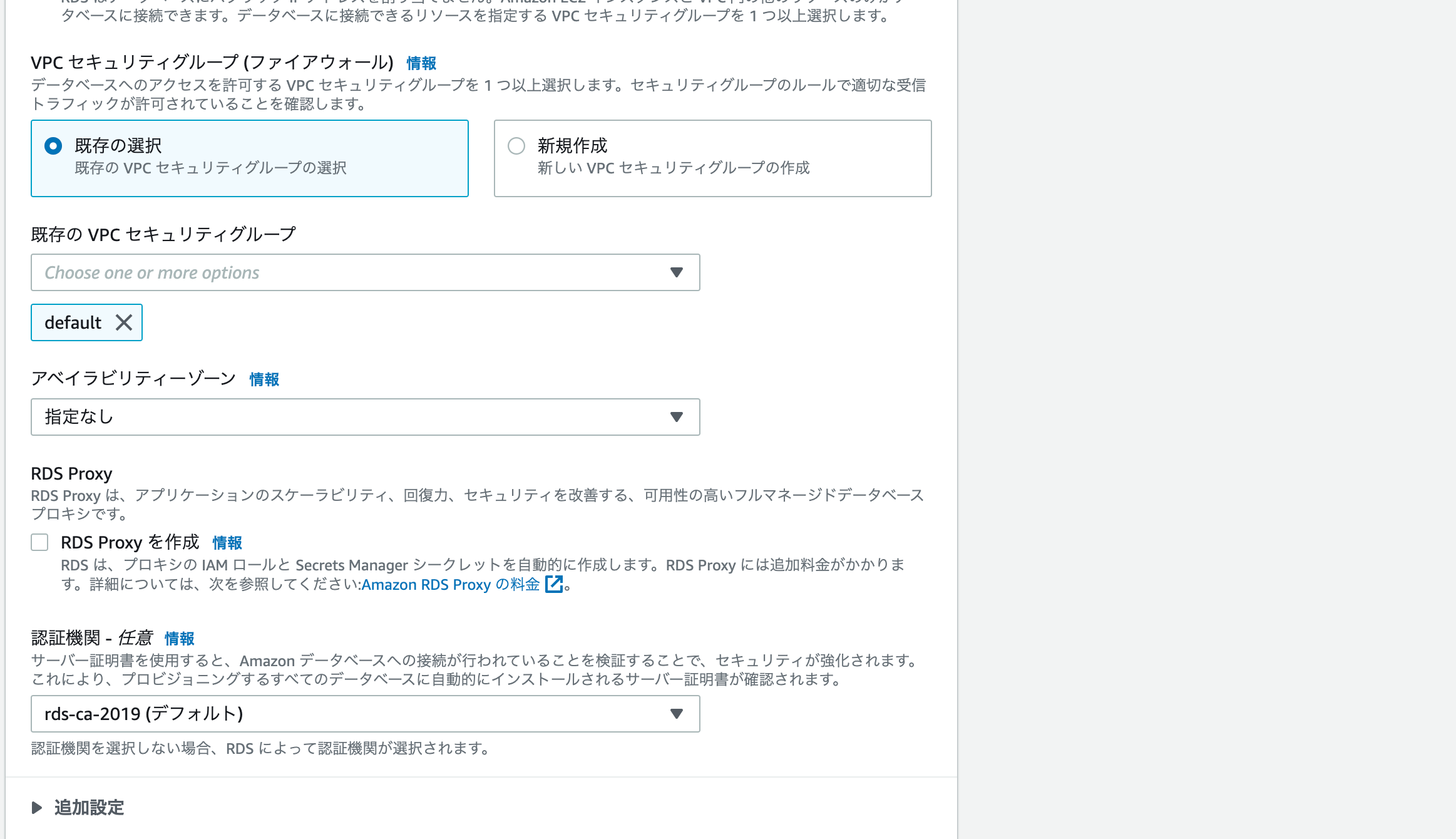The height and width of the screenshot is (839, 1456).
Task: Click the 情報 link next to 認証機関
Action: [178, 638]
